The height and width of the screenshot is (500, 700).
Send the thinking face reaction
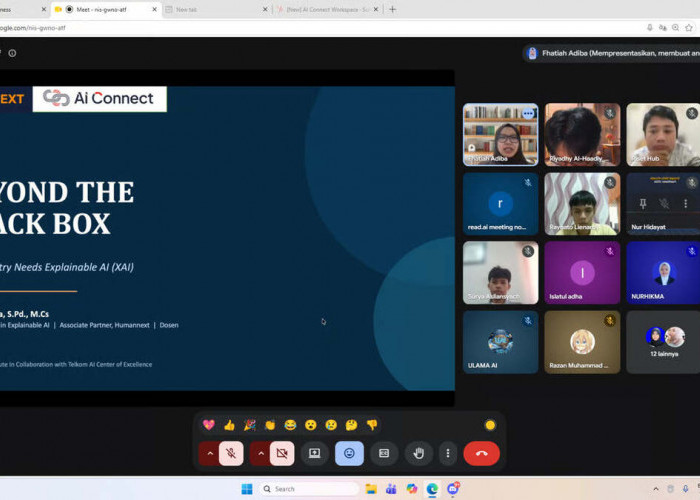coord(351,425)
